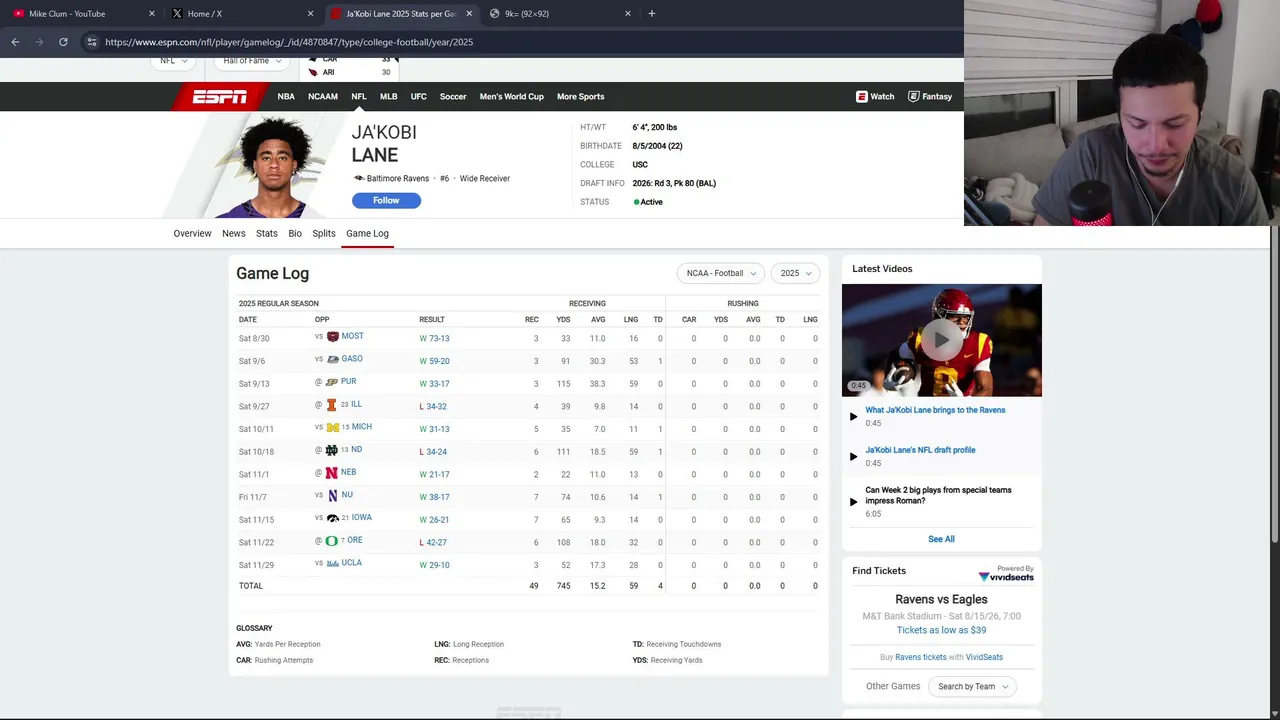Open the W 73-13 game result
The width and height of the screenshot is (1280, 720).
pyautogui.click(x=434, y=338)
